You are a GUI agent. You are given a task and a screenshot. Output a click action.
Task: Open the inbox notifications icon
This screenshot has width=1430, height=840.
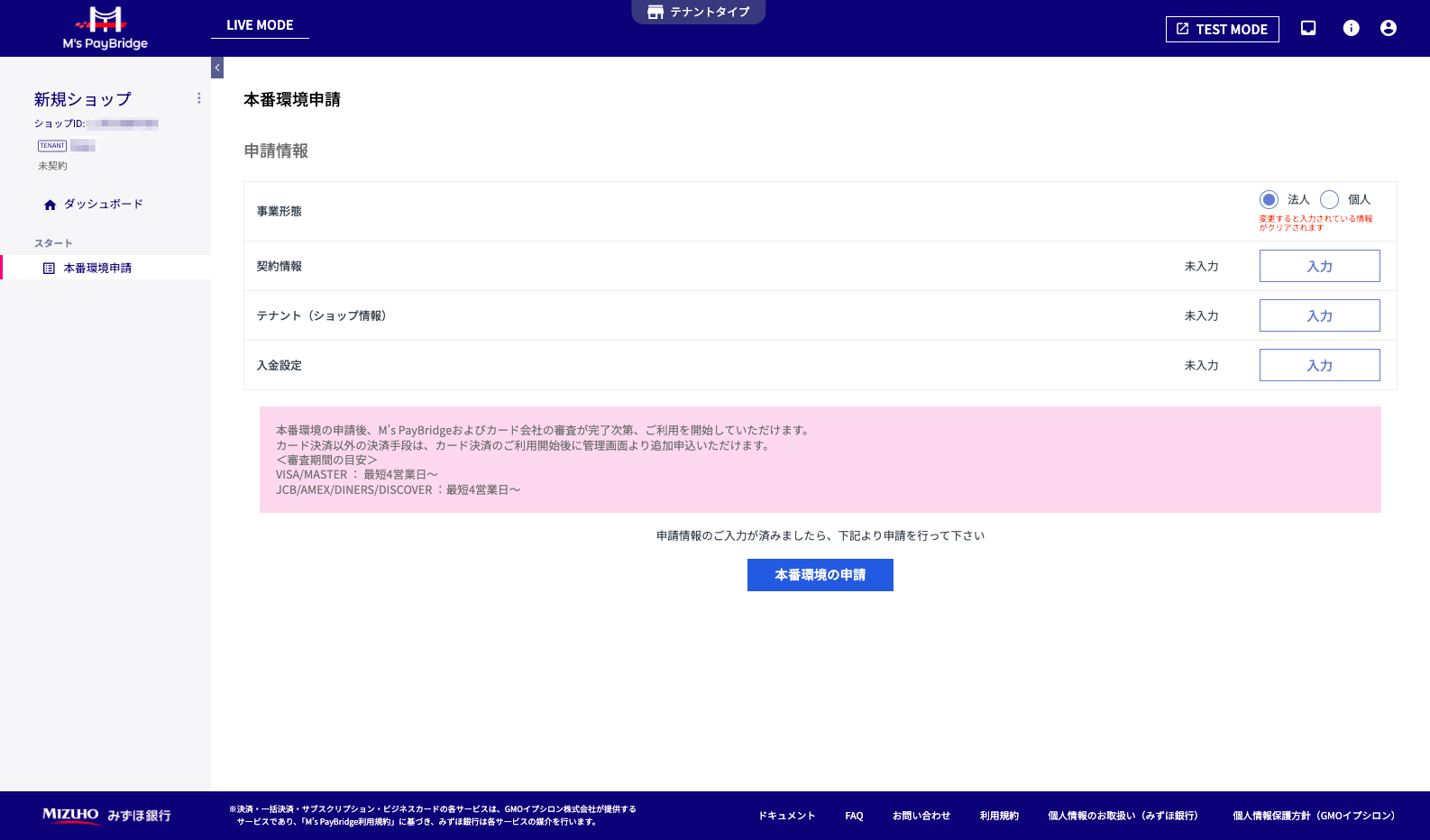coord(1308,28)
